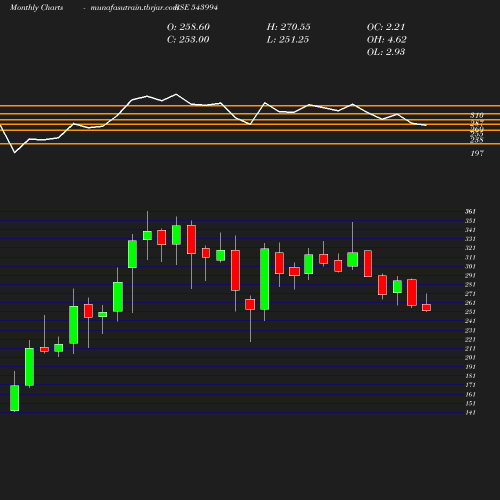Click the "BSE 543994" symbol label

tap(197, 7)
